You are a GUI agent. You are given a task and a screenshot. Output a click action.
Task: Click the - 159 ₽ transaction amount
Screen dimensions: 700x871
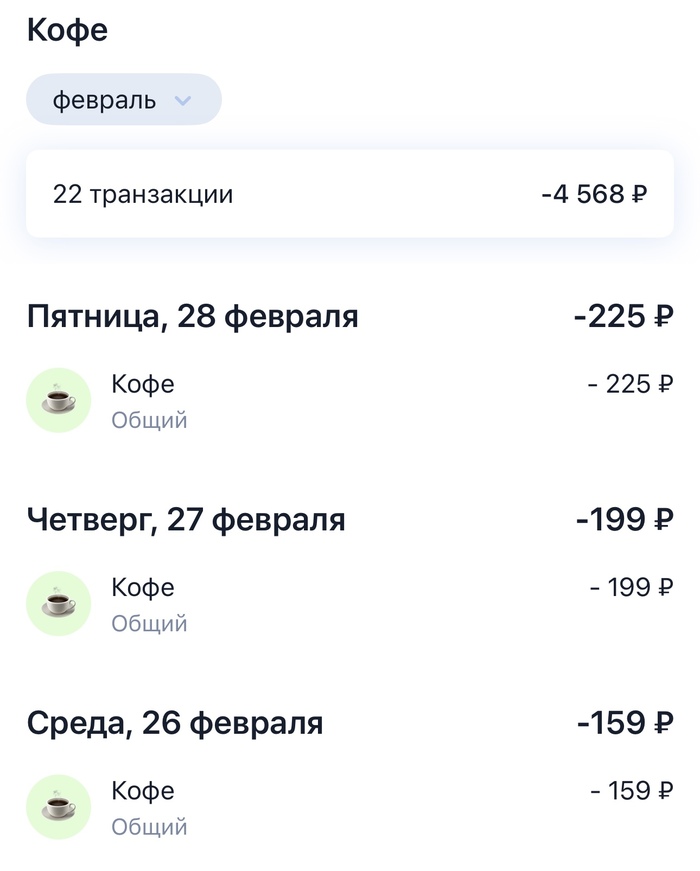[x=631, y=791]
